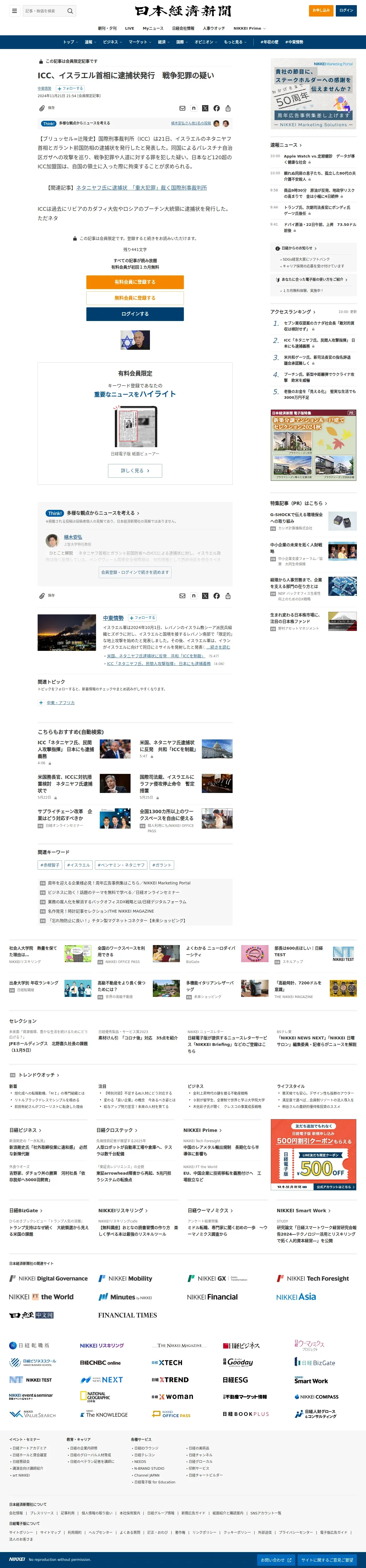Screen dimensions: 366x1568
Task: Follow 中東情勢 in topic summary card
Action: point(143,617)
